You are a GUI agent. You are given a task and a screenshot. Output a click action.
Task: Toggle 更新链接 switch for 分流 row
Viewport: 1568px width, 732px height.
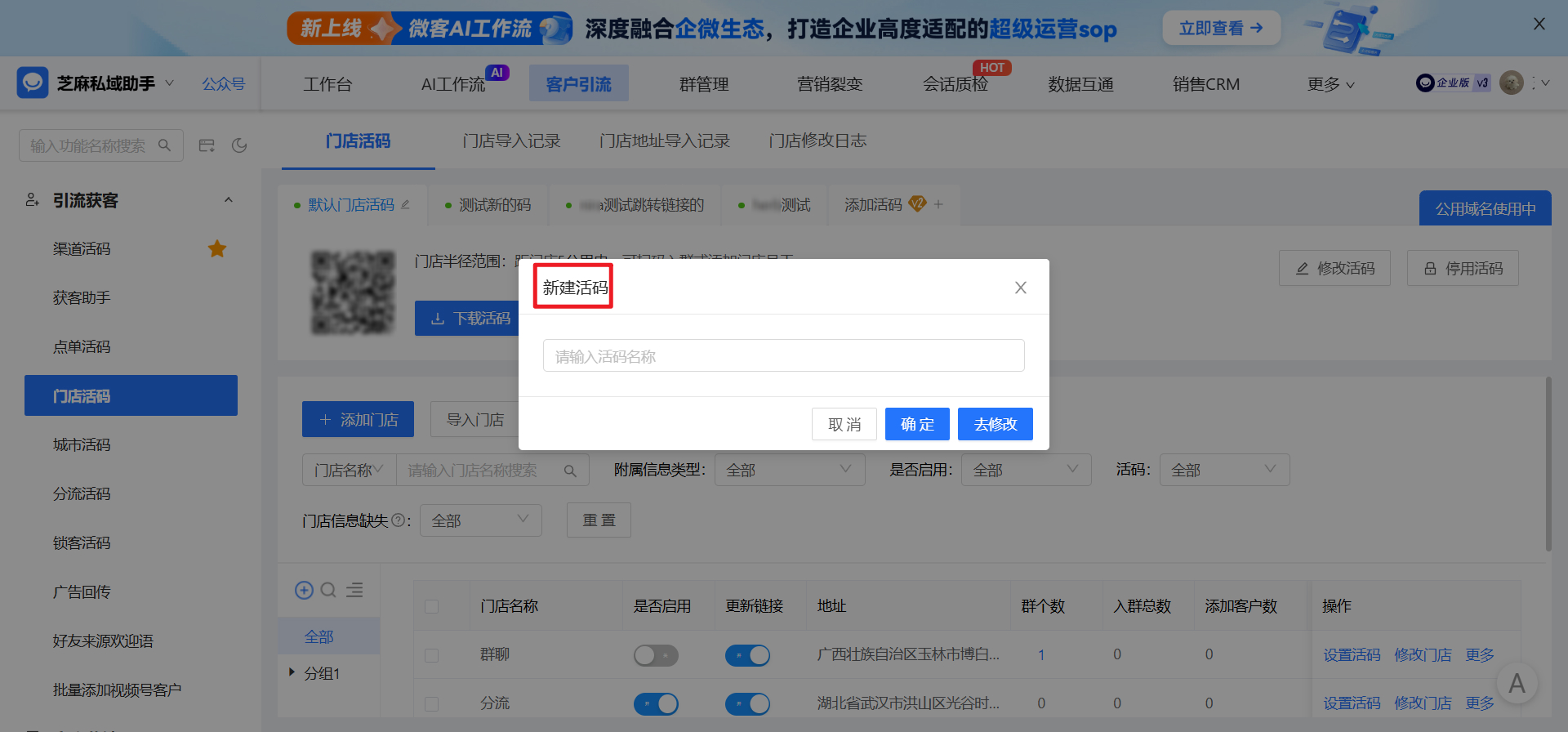coord(747,703)
